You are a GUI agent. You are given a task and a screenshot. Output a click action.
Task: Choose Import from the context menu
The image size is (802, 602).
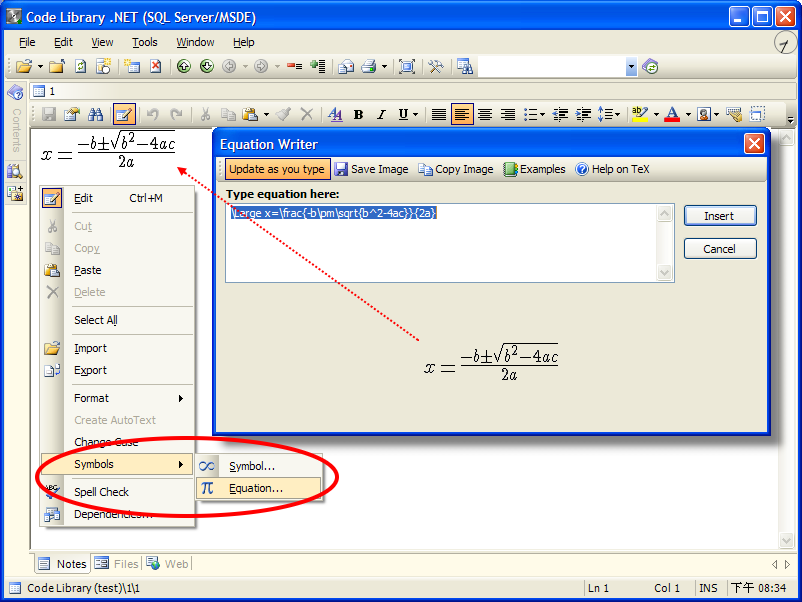click(118, 348)
